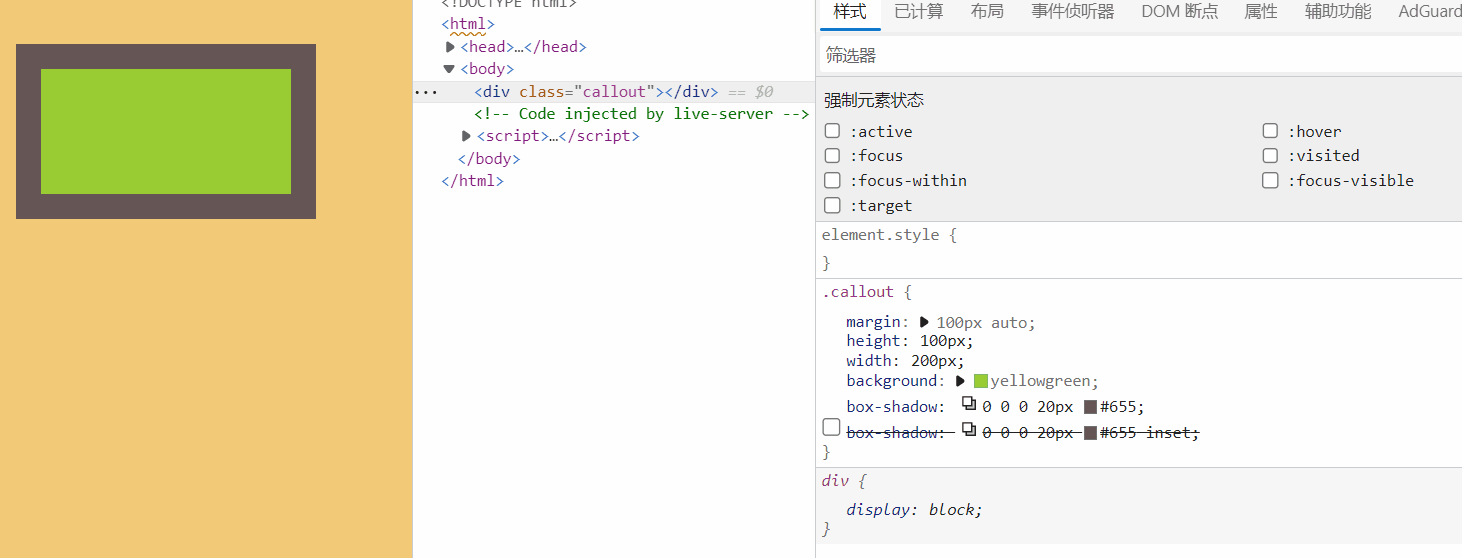The height and width of the screenshot is (558, 1462).
Task: Click the display: block declaration
Action: coord(914,509)
